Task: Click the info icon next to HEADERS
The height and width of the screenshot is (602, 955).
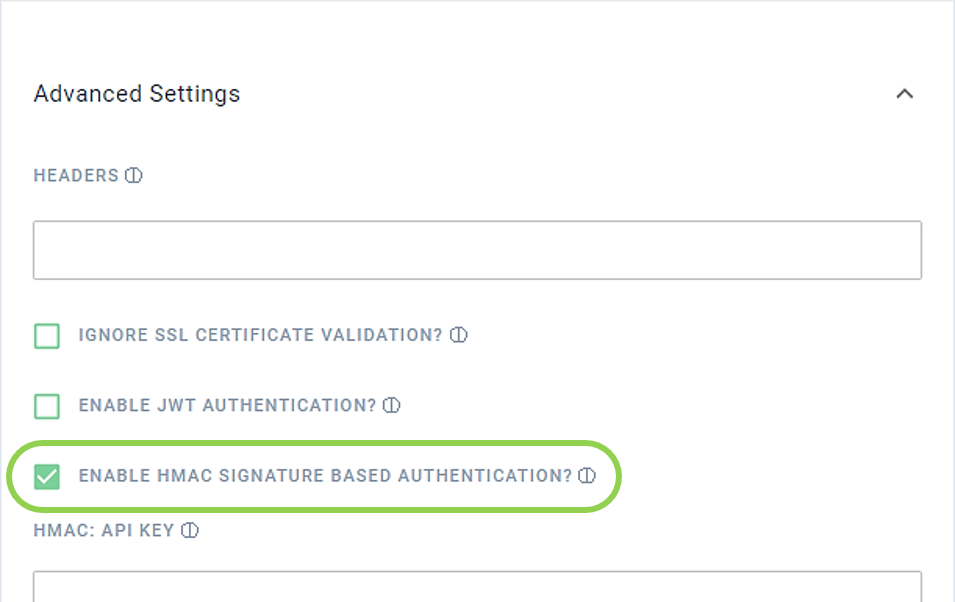Action: click(x=134, y=176)
